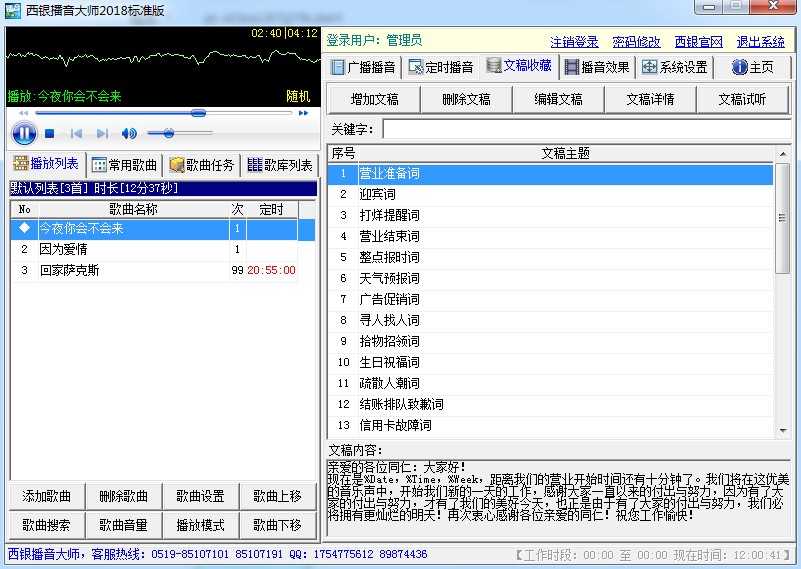Mute the player speaker icon
The image size is (801, 569).
pyautogui.click(x=129, y=134)
